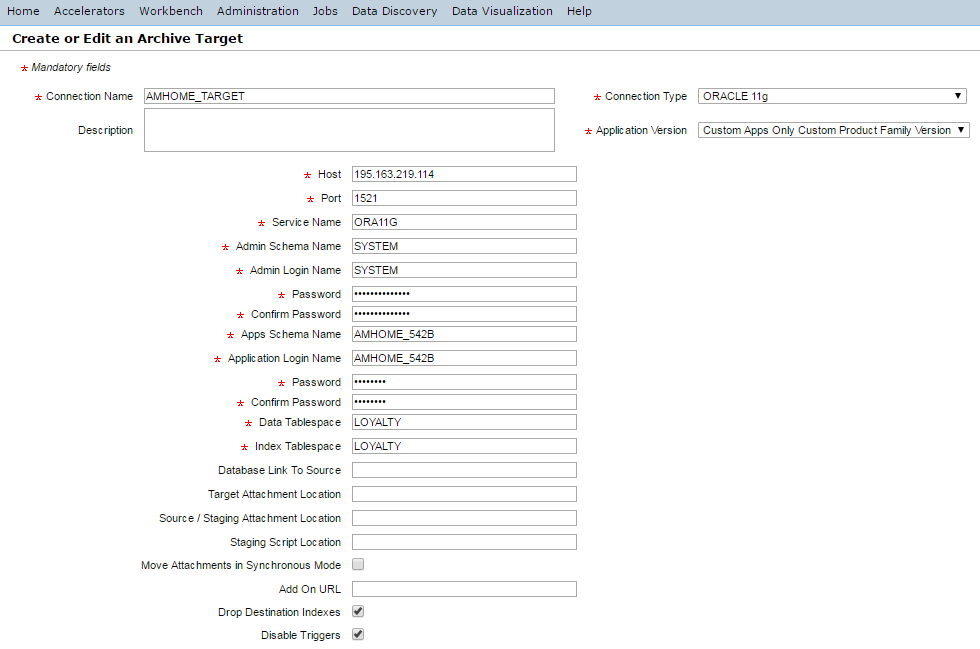
Task: Open the Accelerators menu
Action: tap(89, 11)
